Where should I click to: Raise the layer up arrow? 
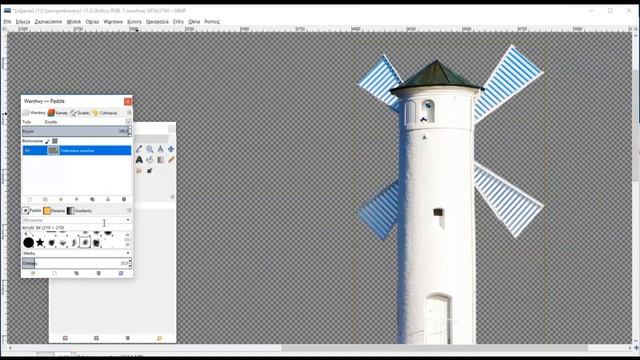61,200
